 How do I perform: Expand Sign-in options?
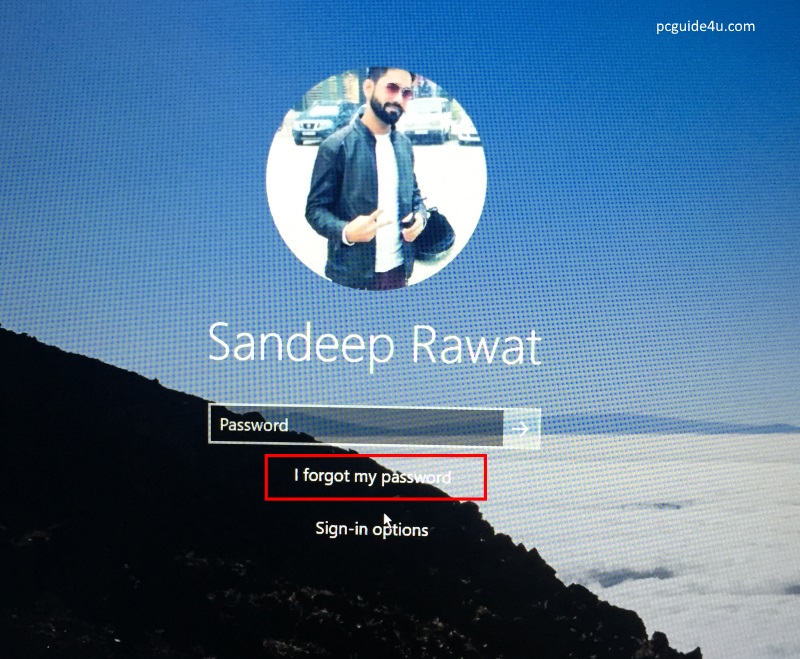(x=372, y=529)
